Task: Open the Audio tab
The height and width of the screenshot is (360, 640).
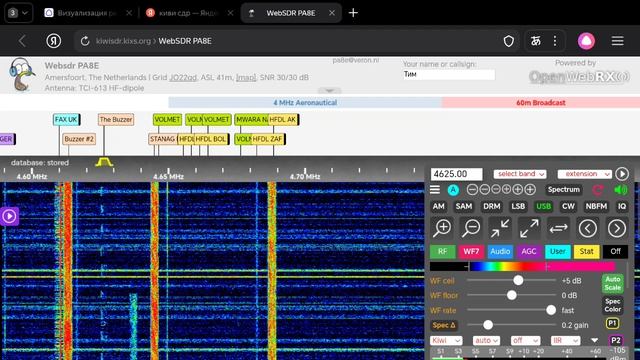Action: pyautogui.click(x=500, y=251)
